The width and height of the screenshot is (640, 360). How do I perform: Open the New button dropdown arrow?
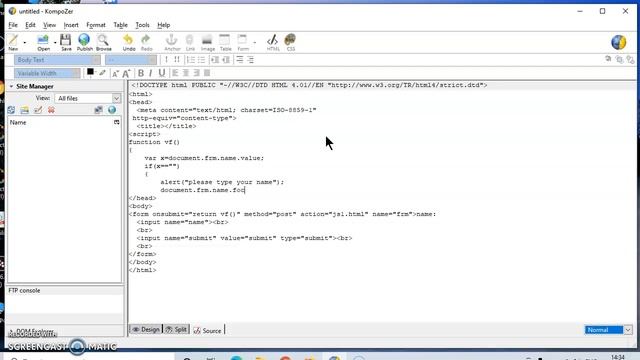(x=24, y=42)
